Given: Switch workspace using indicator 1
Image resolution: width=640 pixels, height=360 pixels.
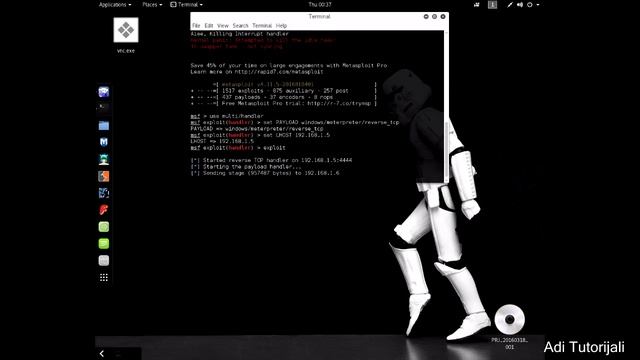Looking at the screenshot, I should (x=492, y=4).
